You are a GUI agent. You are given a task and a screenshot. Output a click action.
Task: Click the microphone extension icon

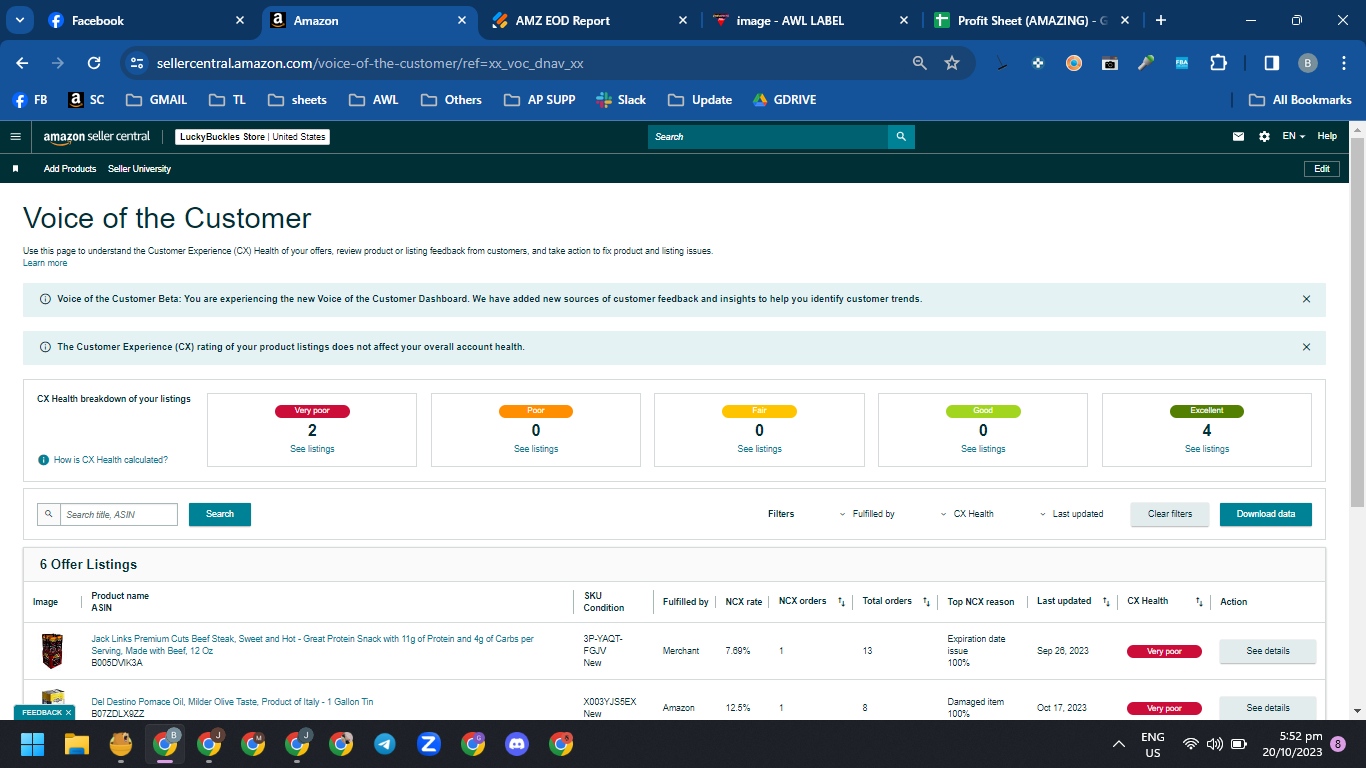1146,63
